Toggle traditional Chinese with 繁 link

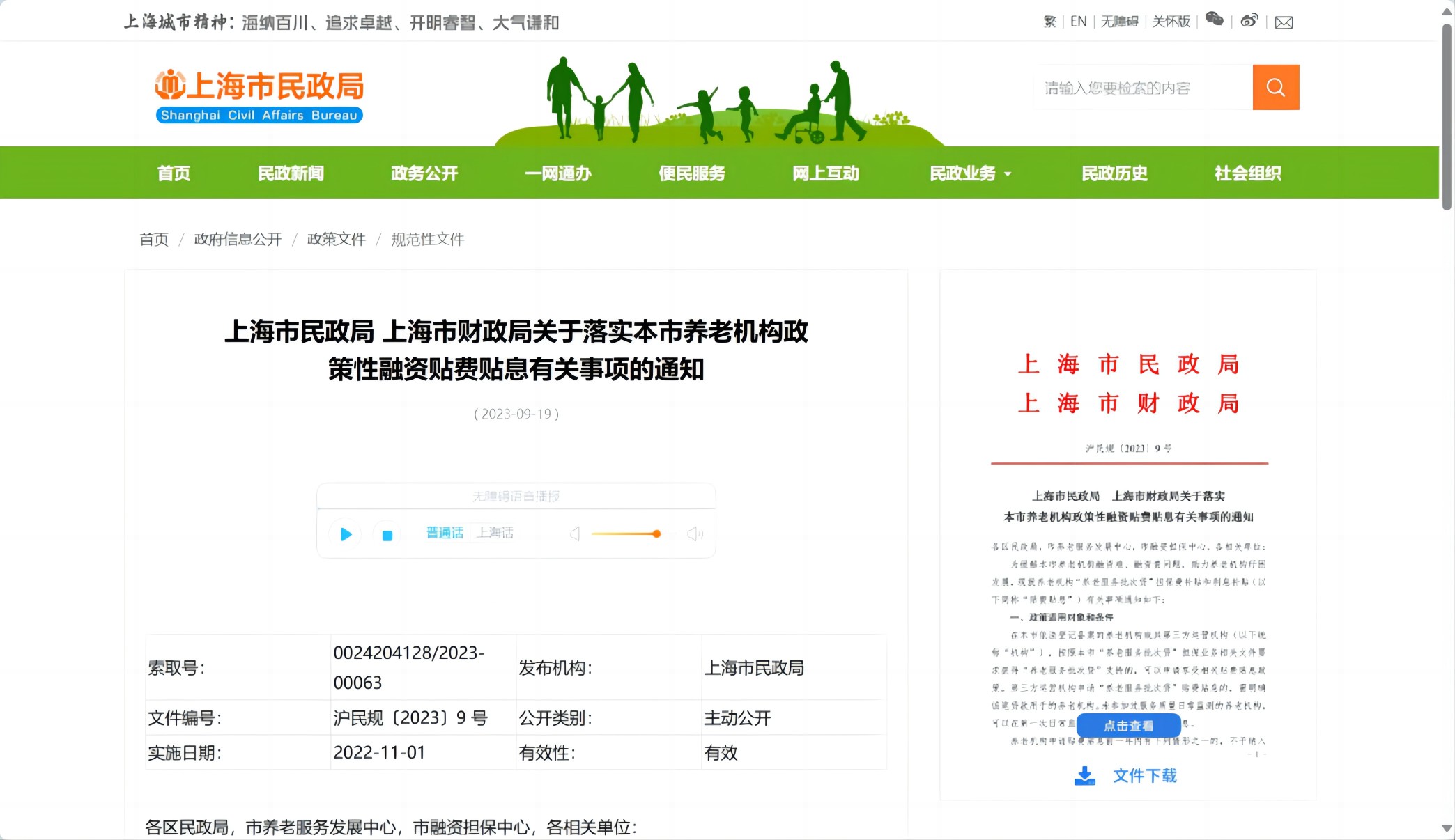point(1049,22)
